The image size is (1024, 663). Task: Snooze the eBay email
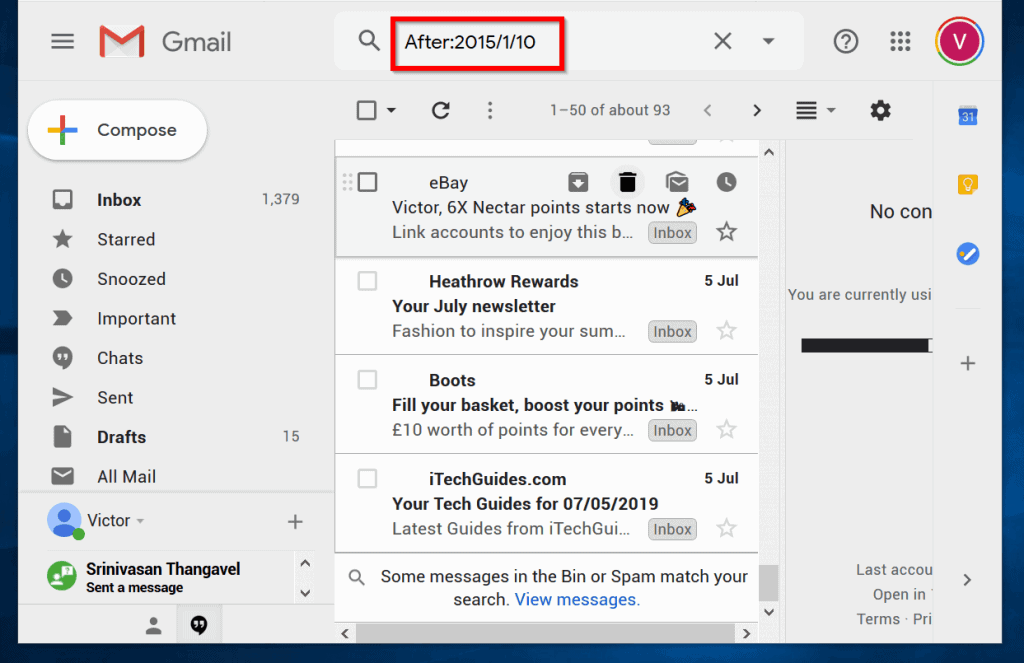tap(726, 182)
